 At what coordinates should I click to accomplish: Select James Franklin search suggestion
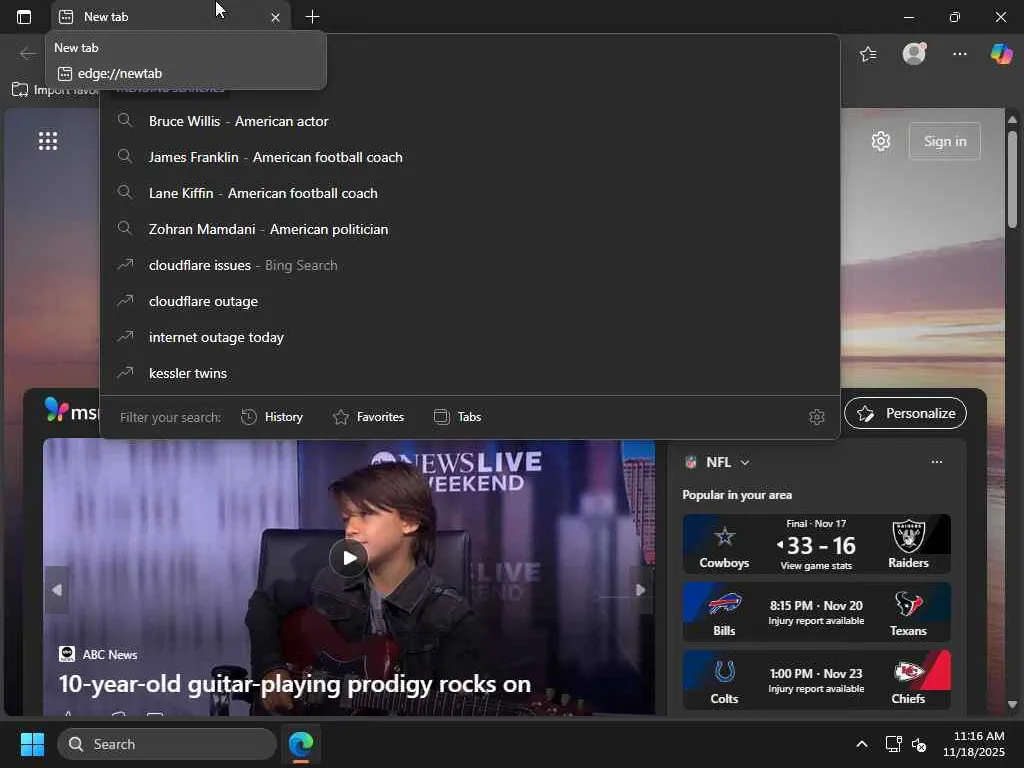(x=470, y=157)
